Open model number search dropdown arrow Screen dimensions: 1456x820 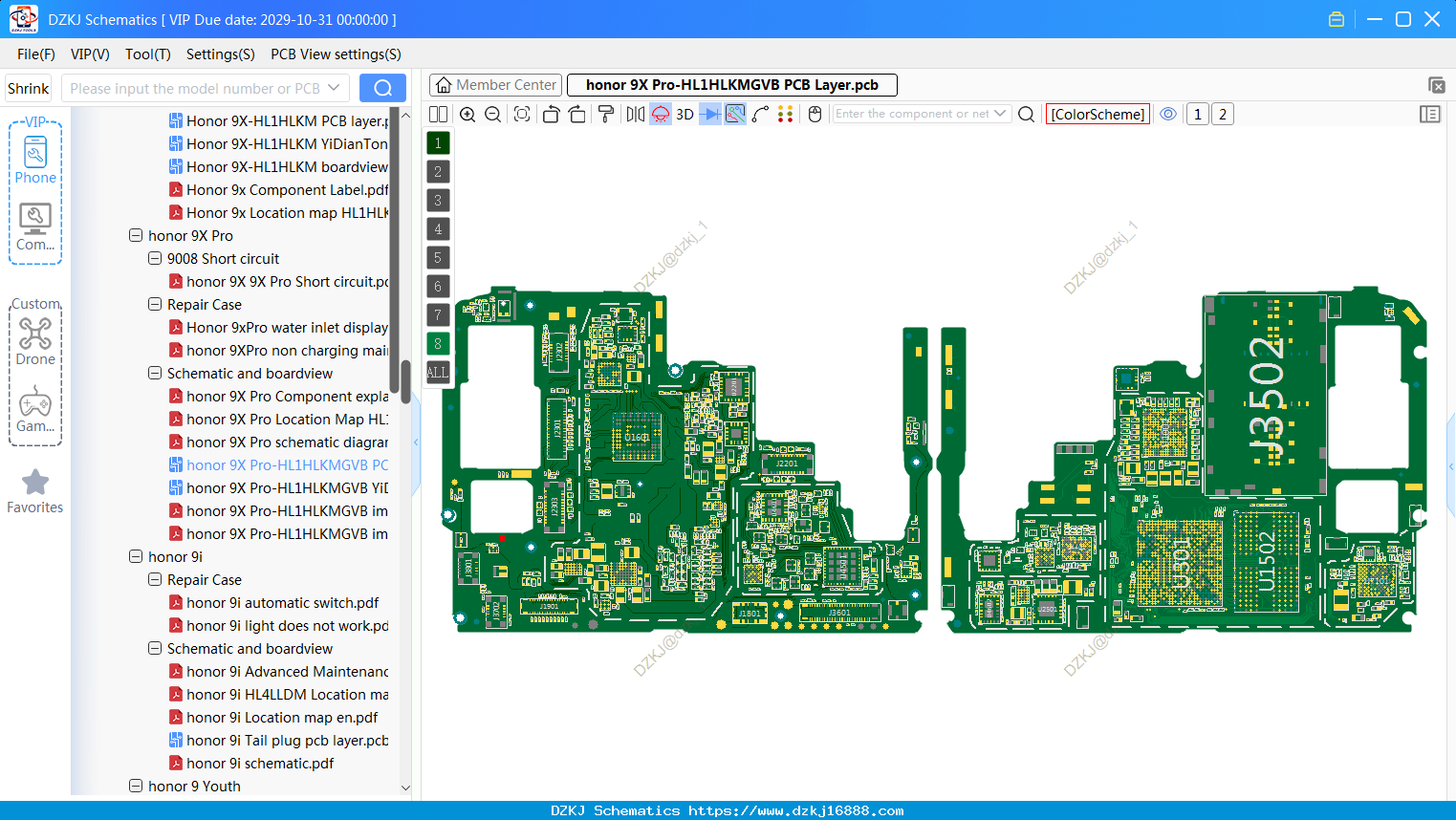pyautogui.click(x=334, y=88)
